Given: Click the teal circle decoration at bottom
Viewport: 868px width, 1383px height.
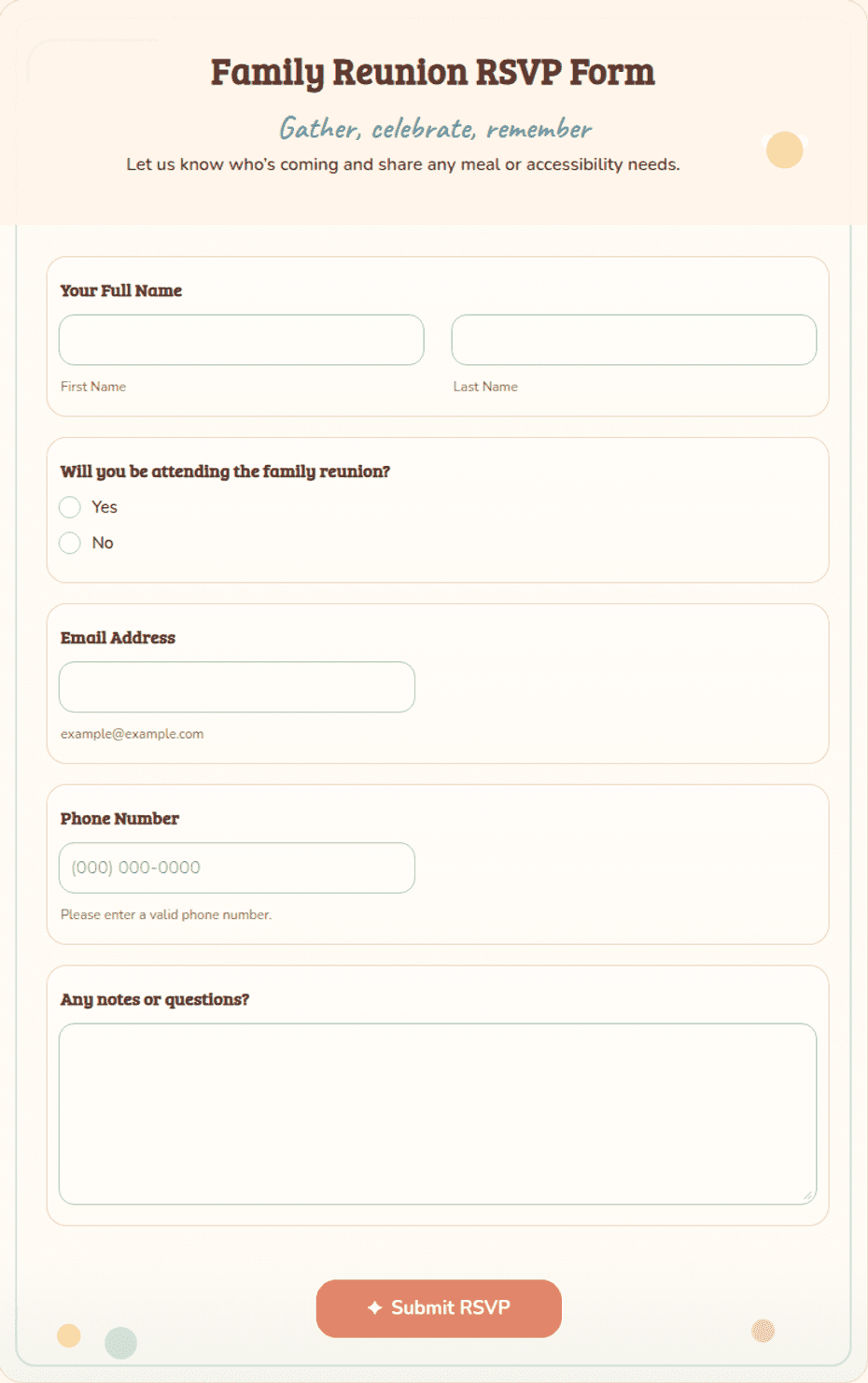Looking at the screenshot, I should point(120,1343).
